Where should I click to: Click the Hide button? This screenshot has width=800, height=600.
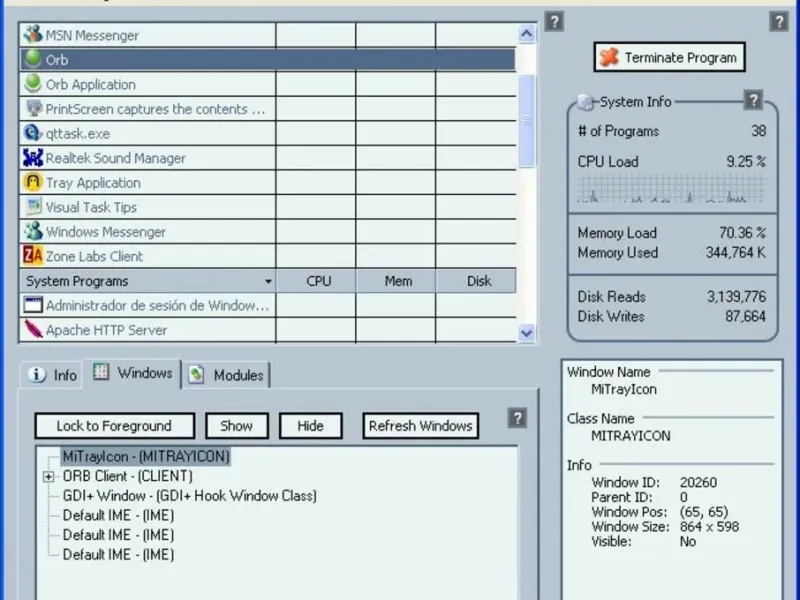pos(311,426)
